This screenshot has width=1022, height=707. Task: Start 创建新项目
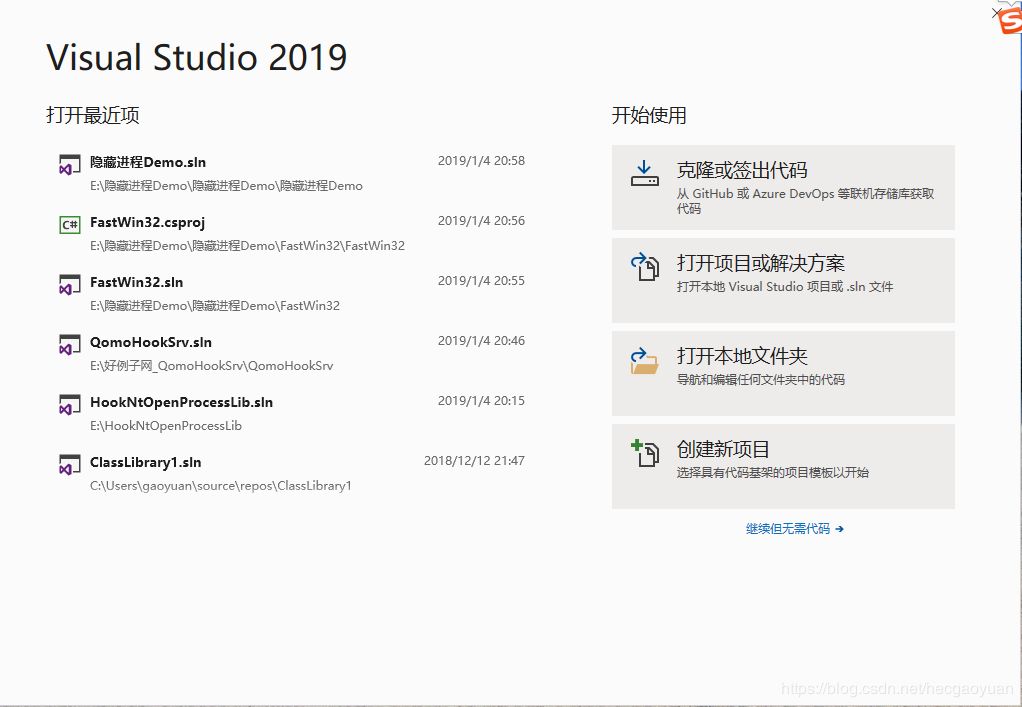[x=783, y=467]
